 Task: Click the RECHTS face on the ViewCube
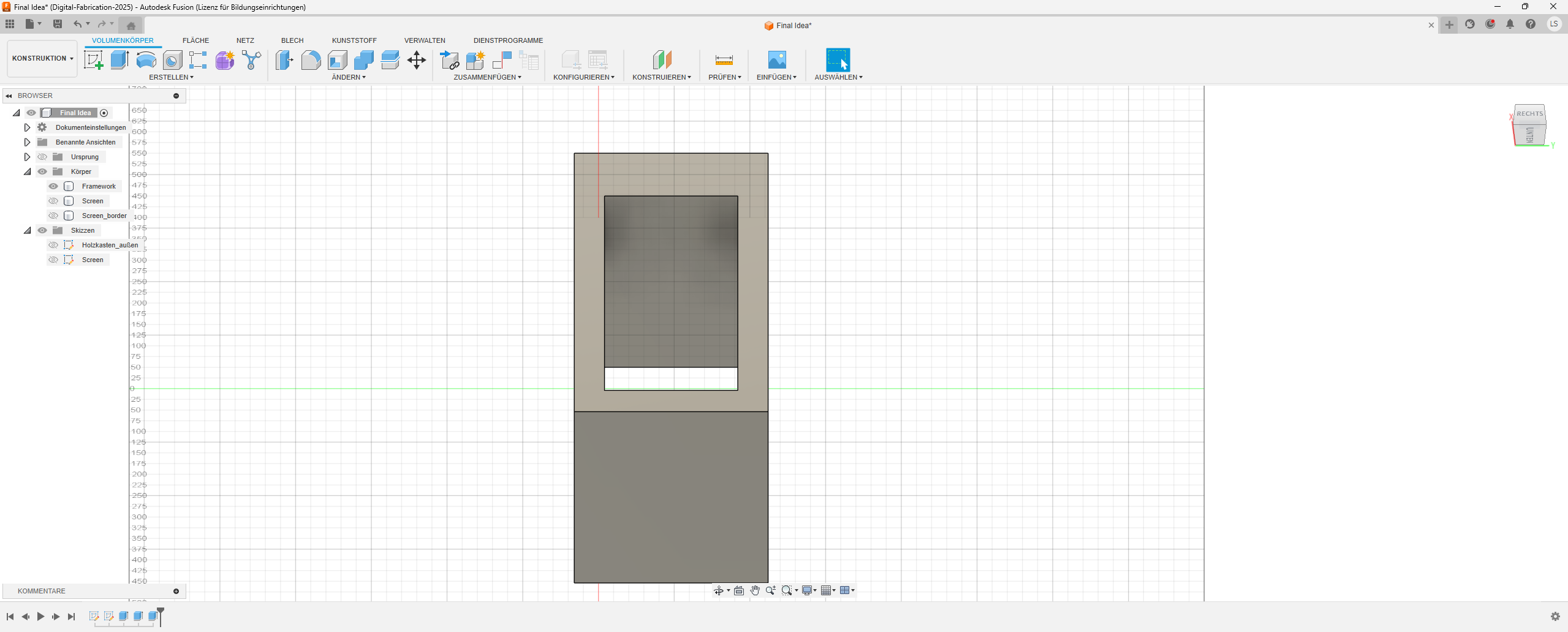pyautogui.click(x=1529, y=113)
